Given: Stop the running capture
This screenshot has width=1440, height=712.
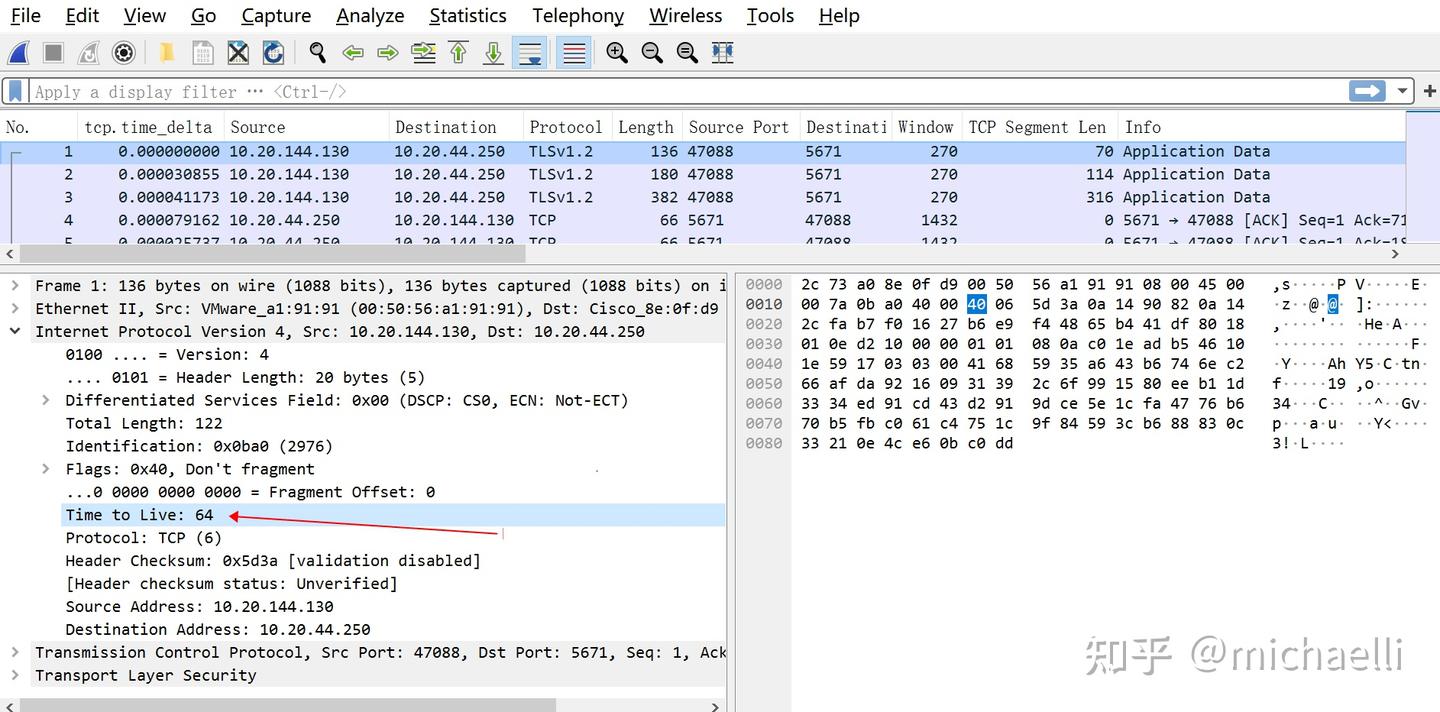Looking at the screenshot, I should coord(52,52).
